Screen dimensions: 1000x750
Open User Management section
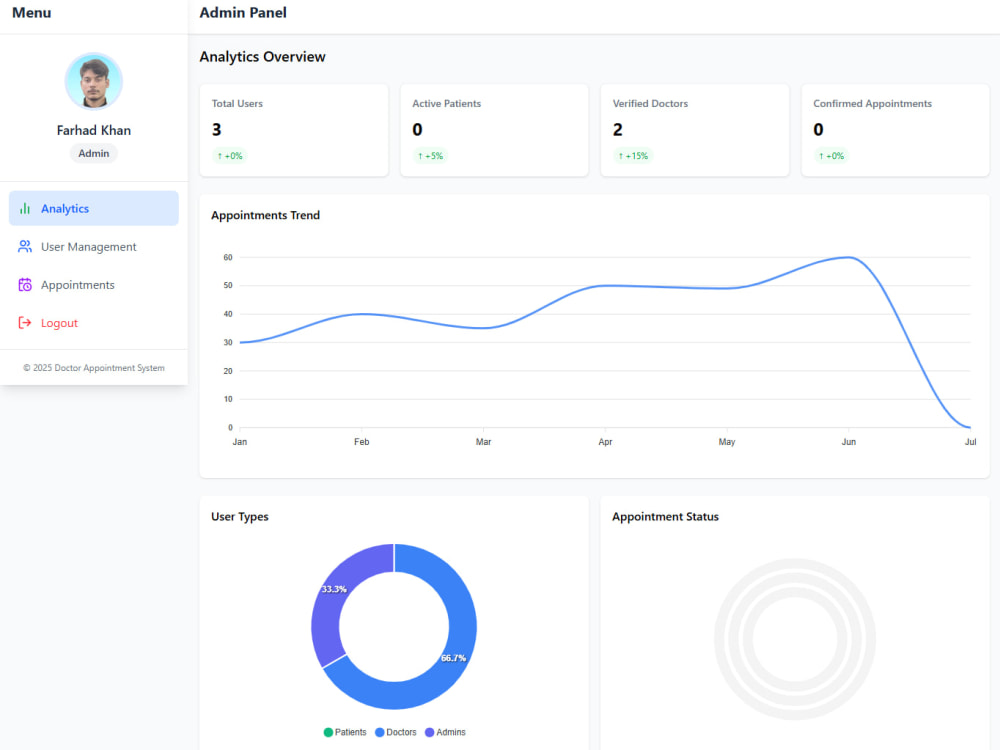coord(94,247)
